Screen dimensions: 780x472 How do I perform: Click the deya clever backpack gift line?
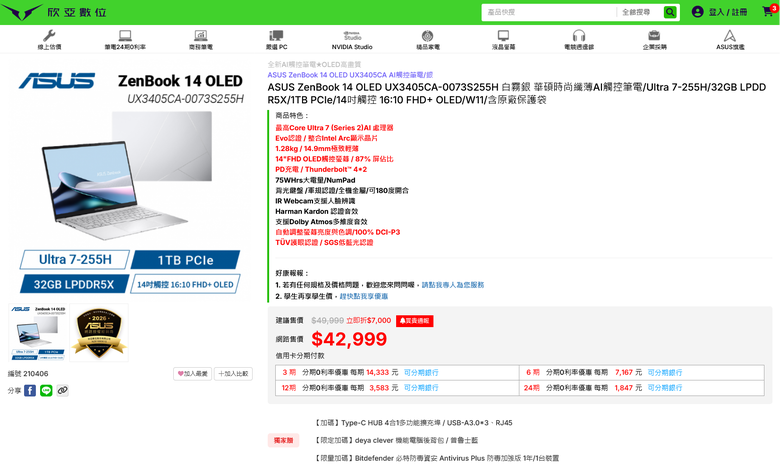[x=397, y=440]
